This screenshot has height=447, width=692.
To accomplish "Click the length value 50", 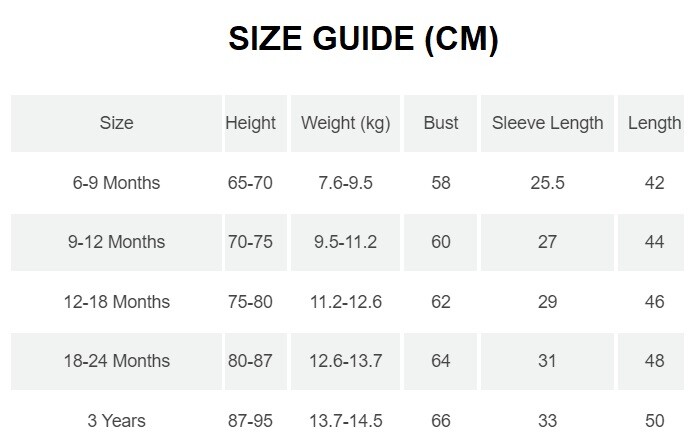I will coord(654,421).
